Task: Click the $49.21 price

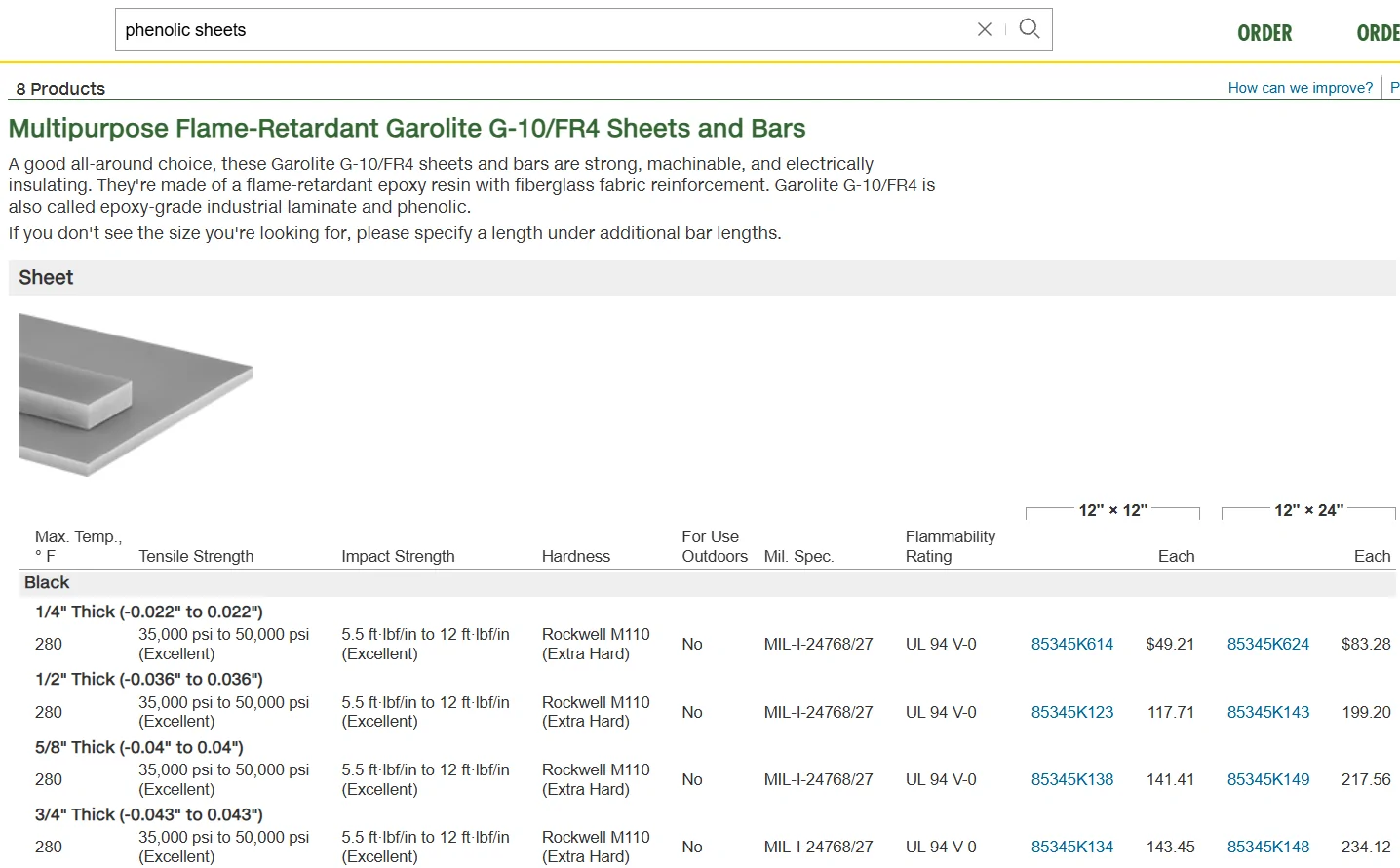Action: point(1170,645)
